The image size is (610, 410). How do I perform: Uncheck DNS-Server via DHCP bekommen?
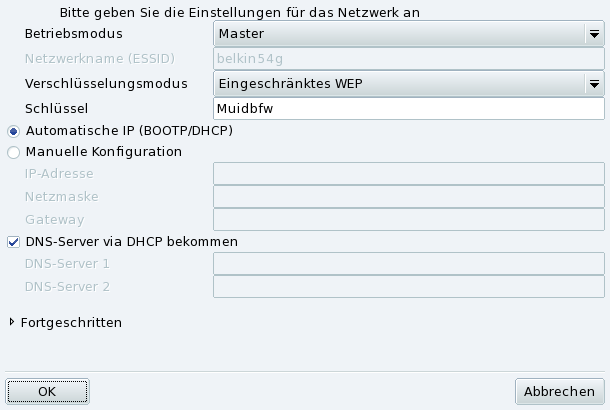(x=13, y=241)
